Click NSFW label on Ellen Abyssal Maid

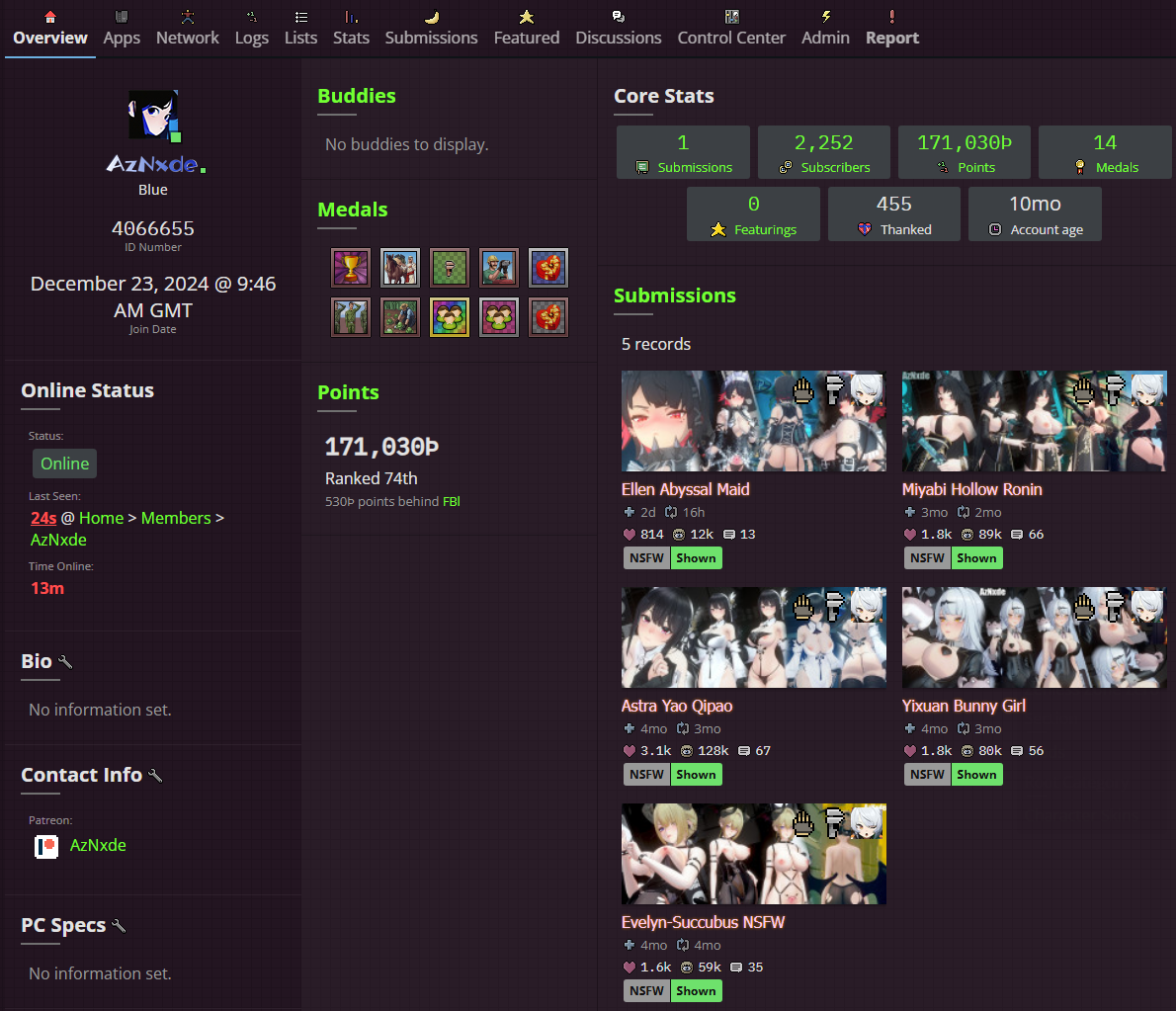(646, 558)
